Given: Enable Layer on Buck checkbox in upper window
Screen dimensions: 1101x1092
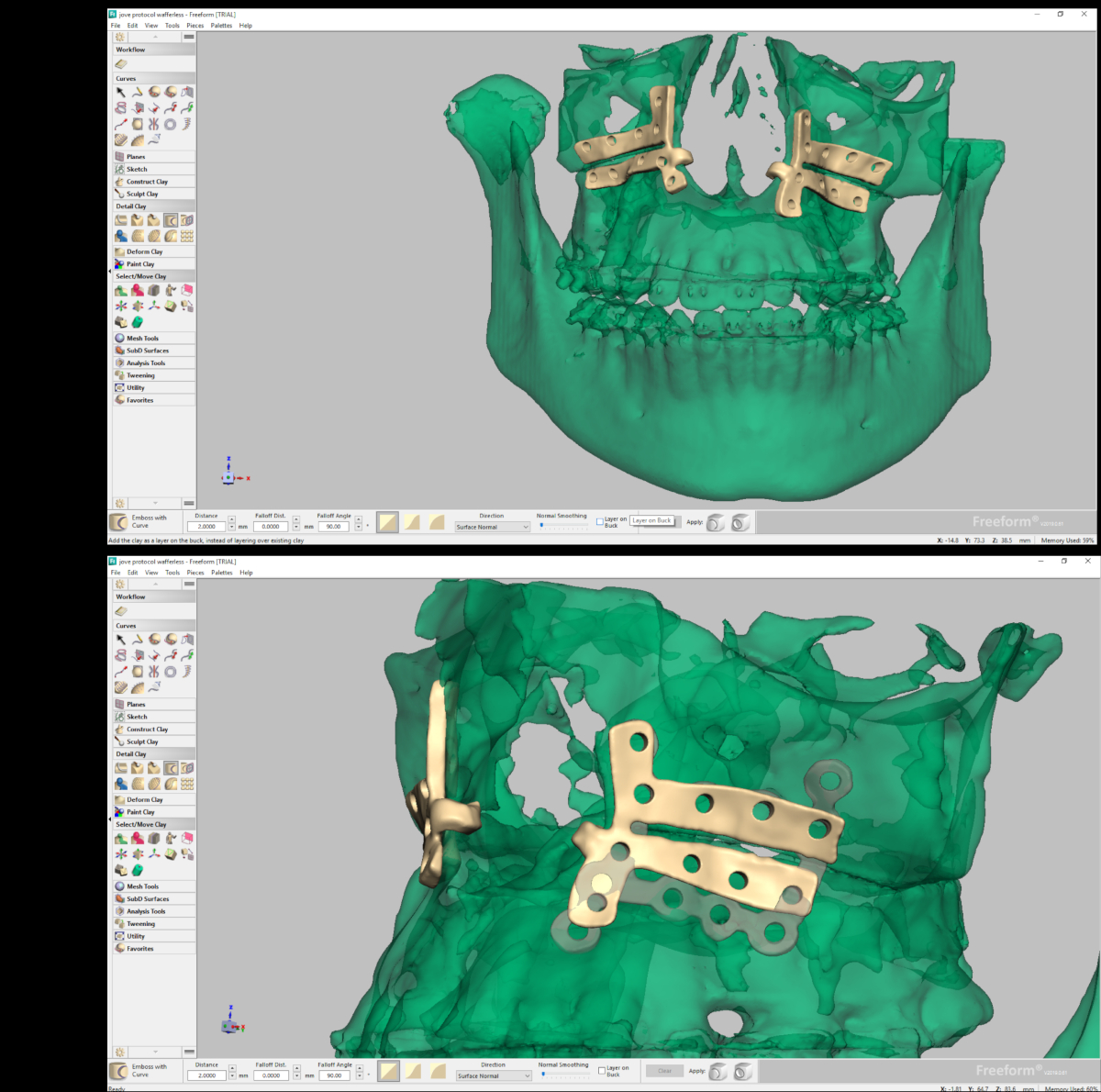Looking at the screenshot, I should [x=600, y=522].
